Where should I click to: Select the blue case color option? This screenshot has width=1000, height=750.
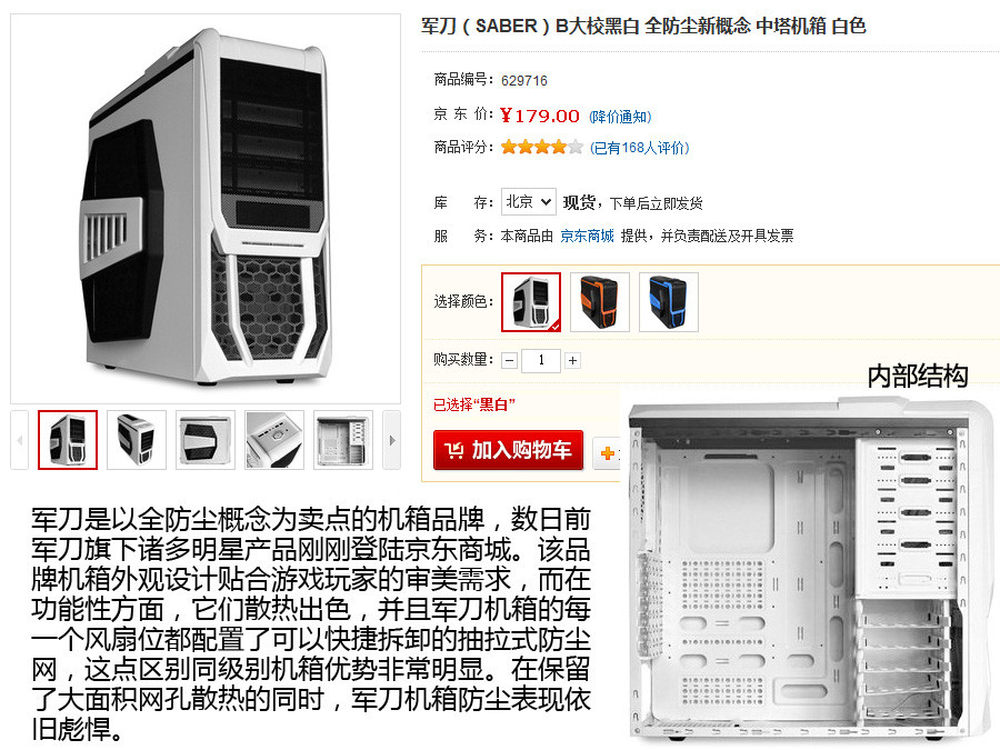(x=668, y=302)
